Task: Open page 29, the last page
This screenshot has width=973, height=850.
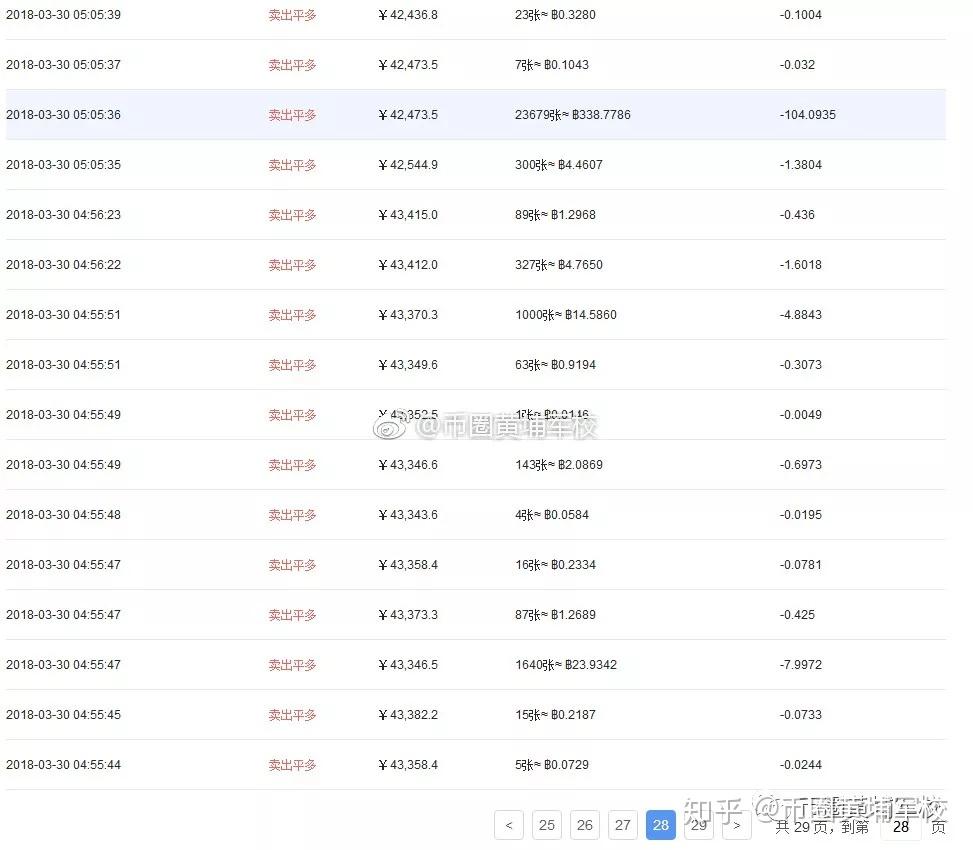Action: click(x=698, y=825)
